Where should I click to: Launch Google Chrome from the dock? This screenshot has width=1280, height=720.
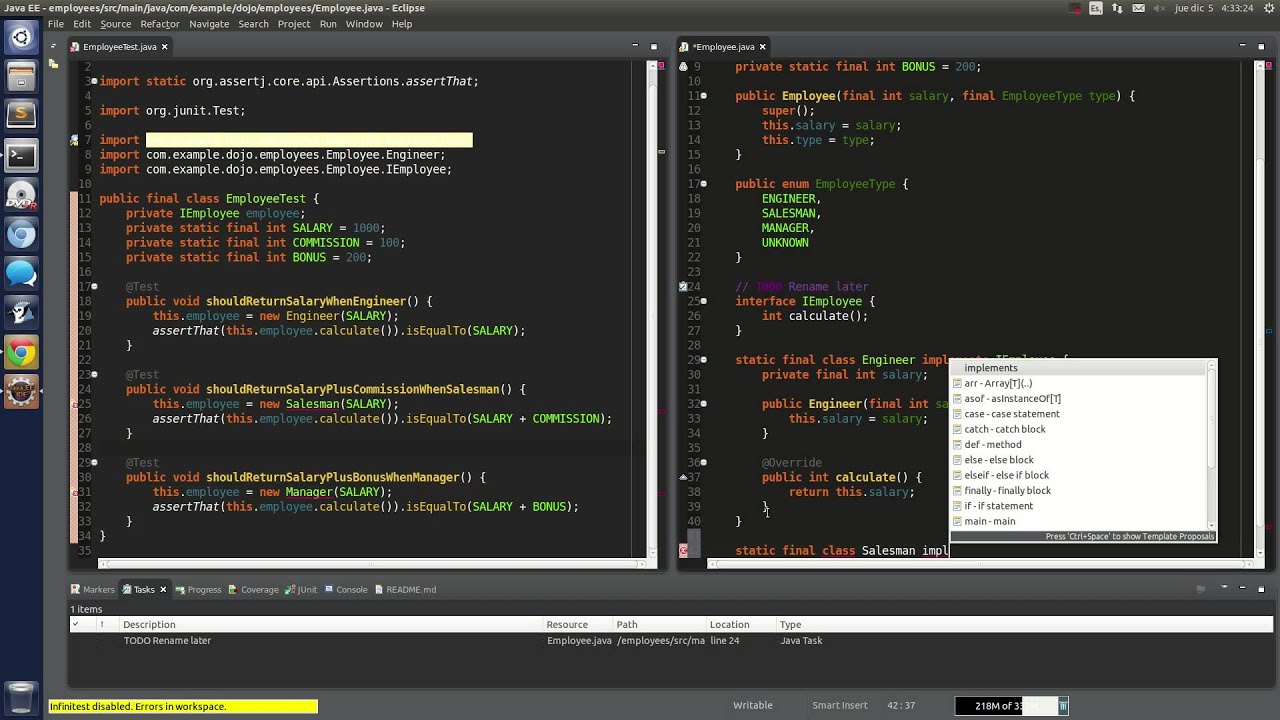(x=21, y=352)
